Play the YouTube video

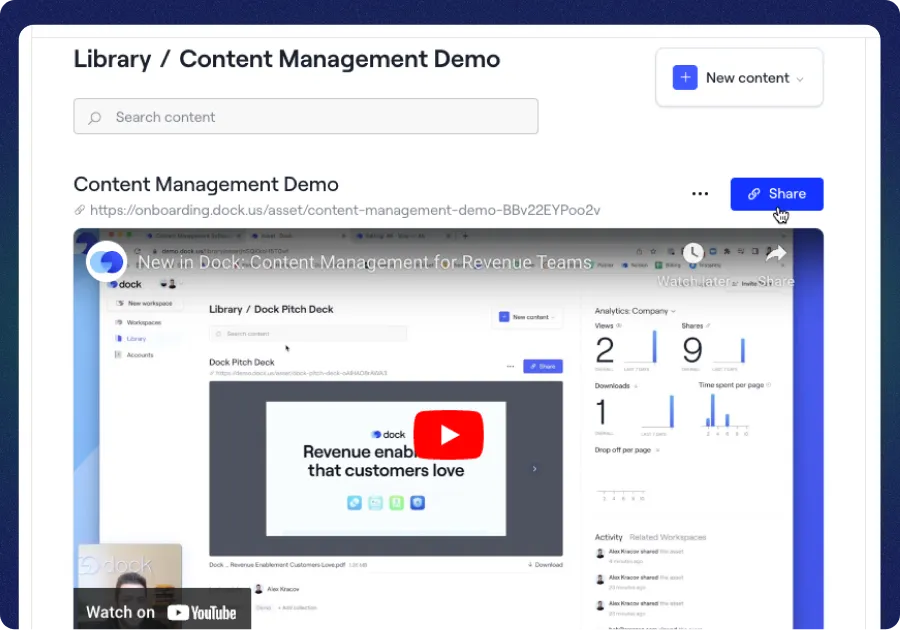[x=448, y=435]
